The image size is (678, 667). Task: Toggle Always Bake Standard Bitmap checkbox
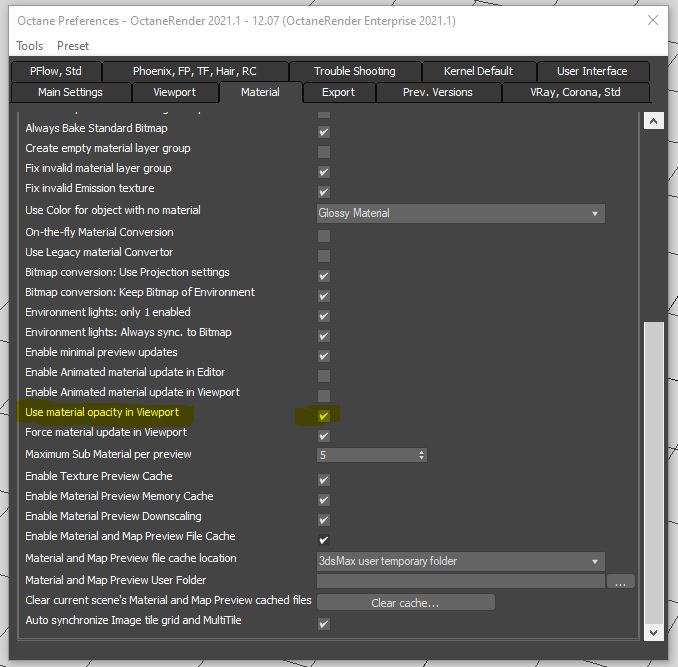click(x=324, y=132)
